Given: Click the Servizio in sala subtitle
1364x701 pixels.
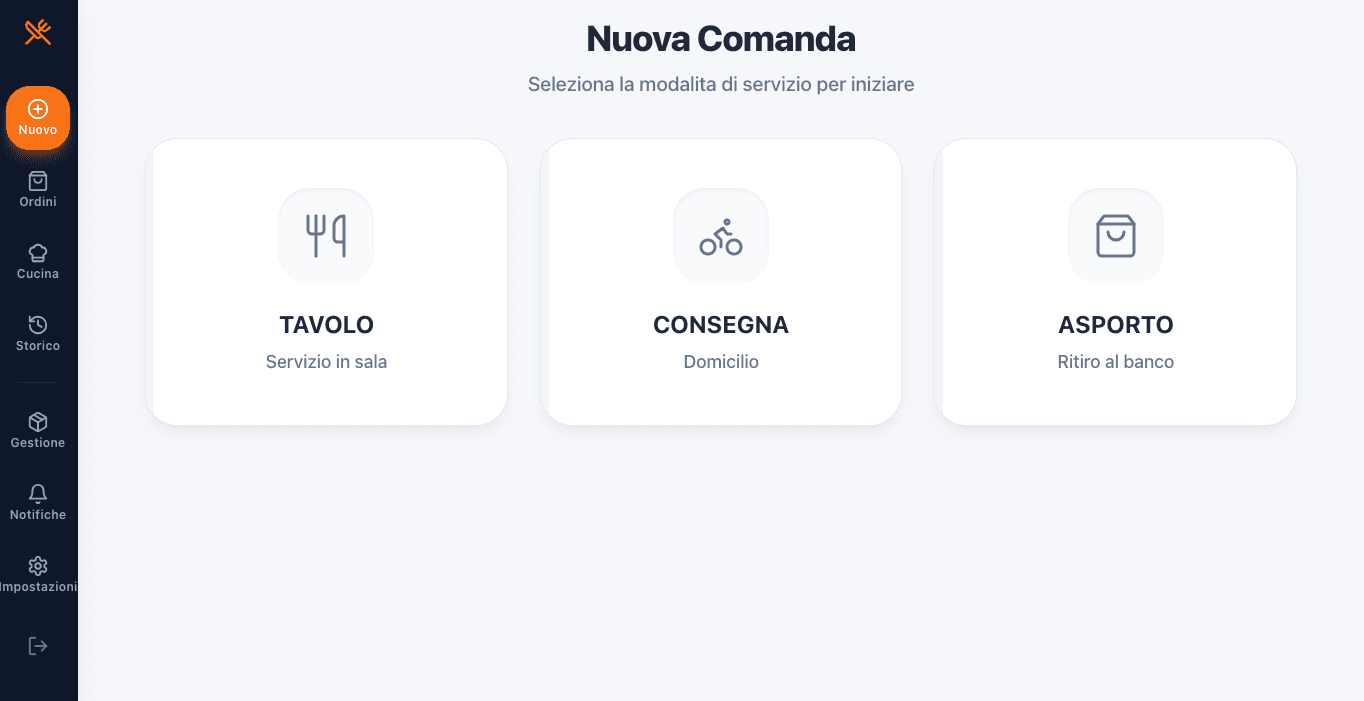Looking at the screenshot, I should (326, 362).
